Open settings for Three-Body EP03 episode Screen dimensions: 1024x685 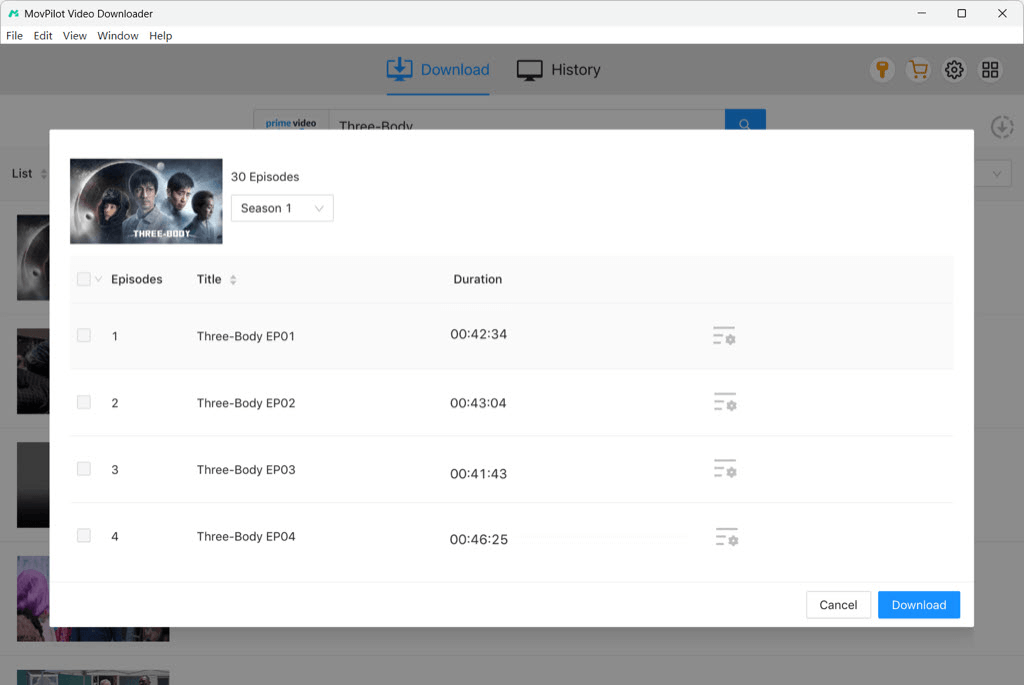point(725,469)
